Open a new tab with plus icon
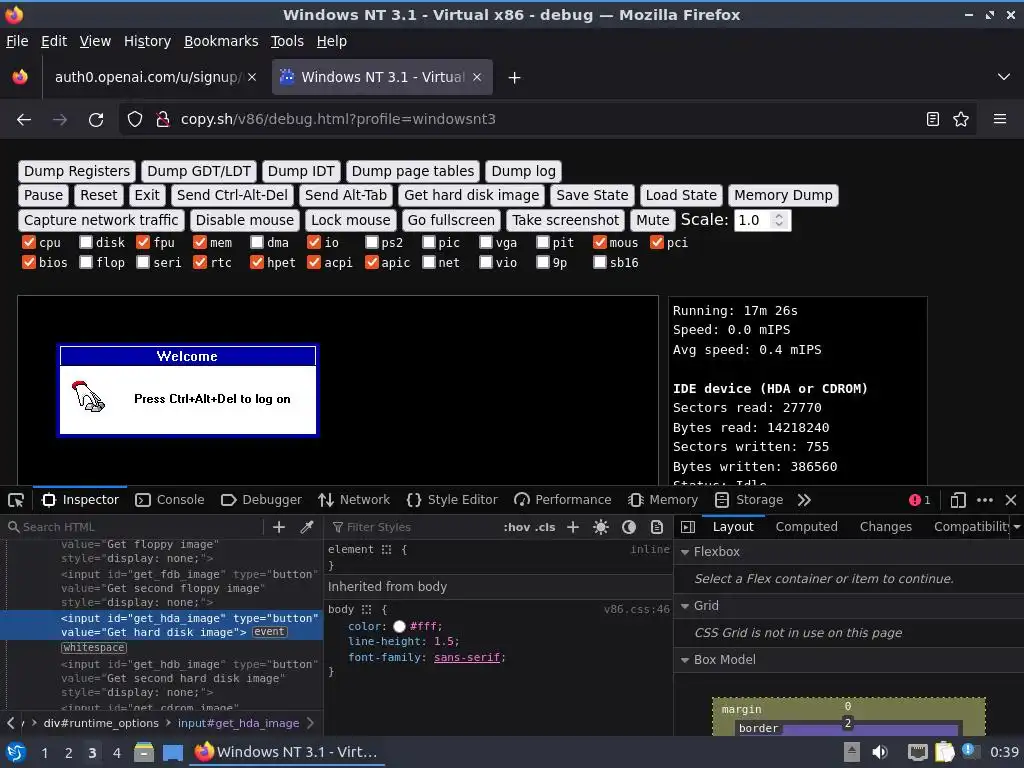The width and height of the screenshot is (1024, 768). (515, 78)
